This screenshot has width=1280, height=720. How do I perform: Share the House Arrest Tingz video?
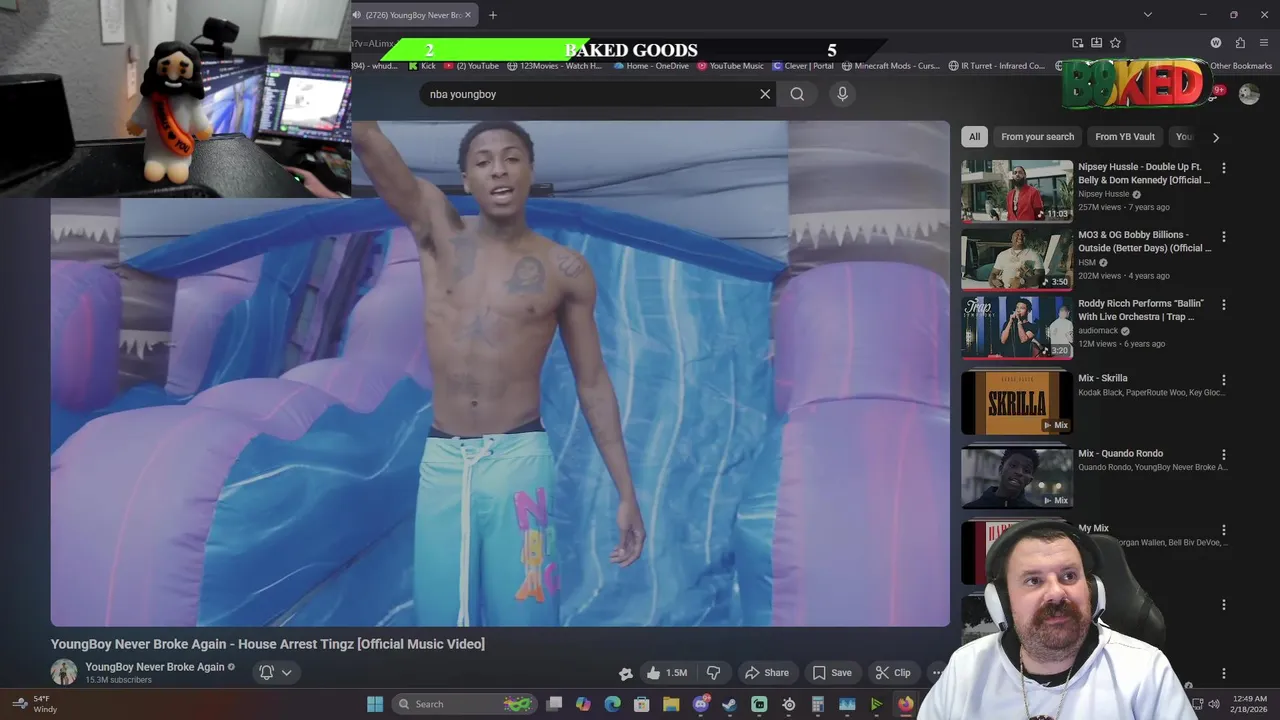pos(767,673)
